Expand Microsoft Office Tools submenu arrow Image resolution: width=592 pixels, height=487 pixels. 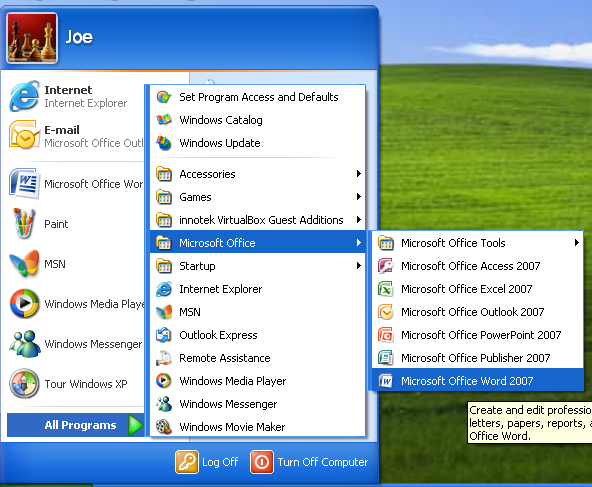click(577, 243)
